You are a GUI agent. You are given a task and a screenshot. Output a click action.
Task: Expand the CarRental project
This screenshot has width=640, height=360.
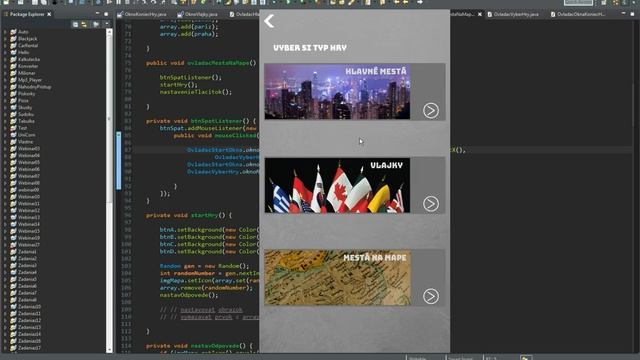point(5,45)
